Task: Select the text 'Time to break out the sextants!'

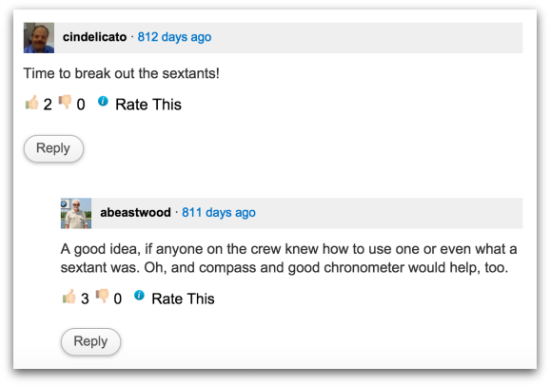Action: (x=121, y=74)
